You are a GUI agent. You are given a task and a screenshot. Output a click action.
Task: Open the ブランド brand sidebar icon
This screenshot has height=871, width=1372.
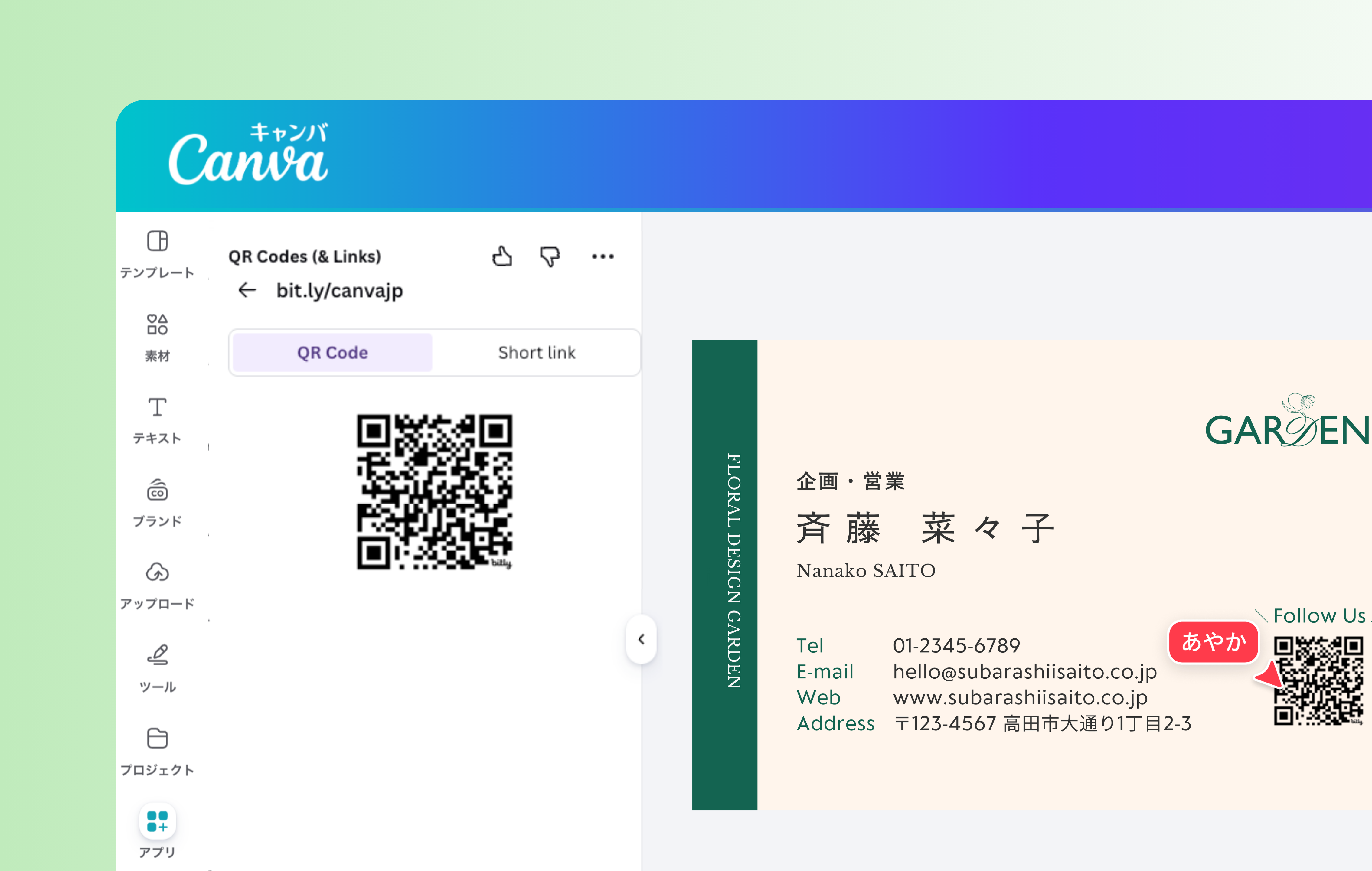(157, 490)
